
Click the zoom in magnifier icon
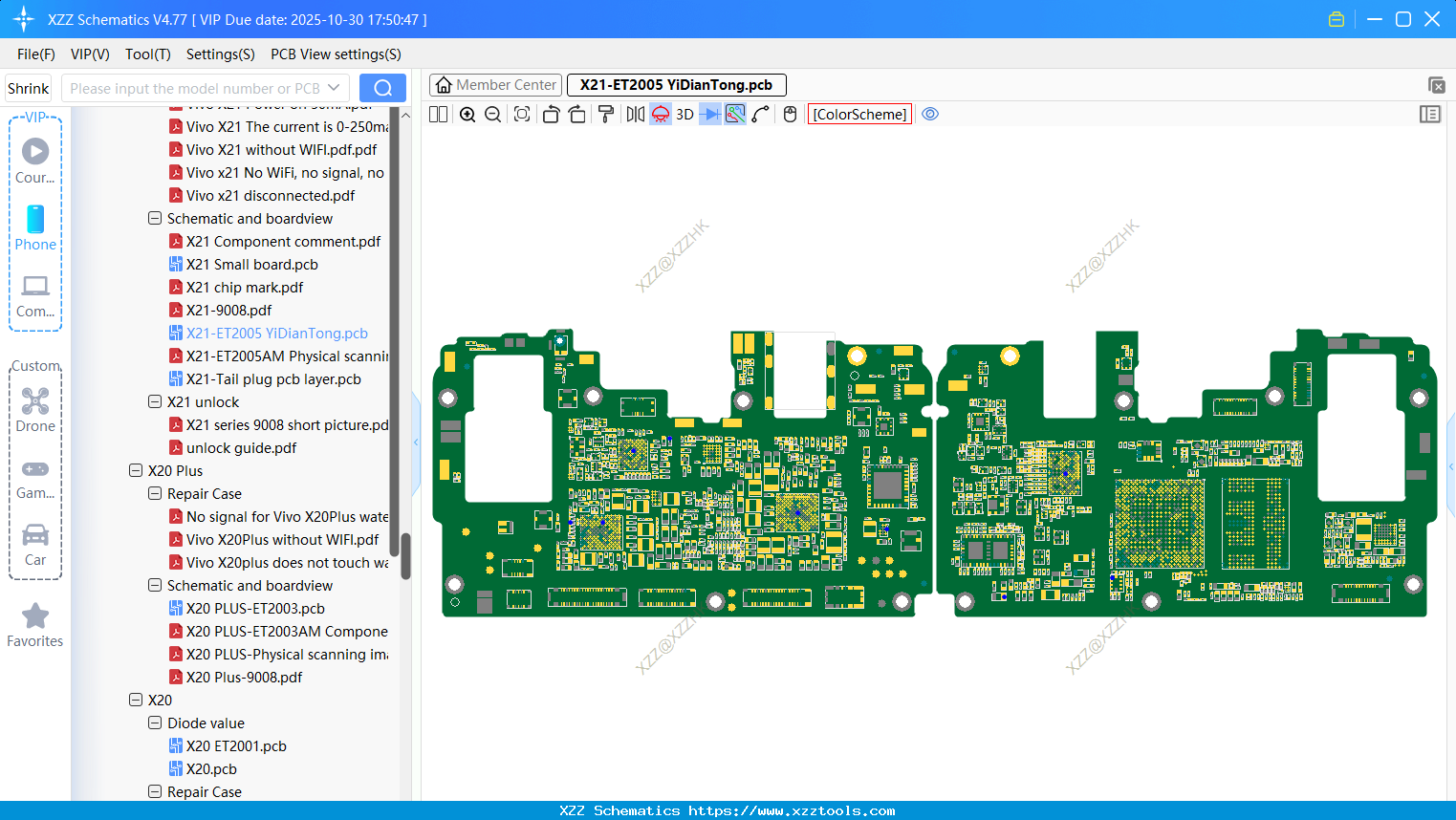click(467, 115)
